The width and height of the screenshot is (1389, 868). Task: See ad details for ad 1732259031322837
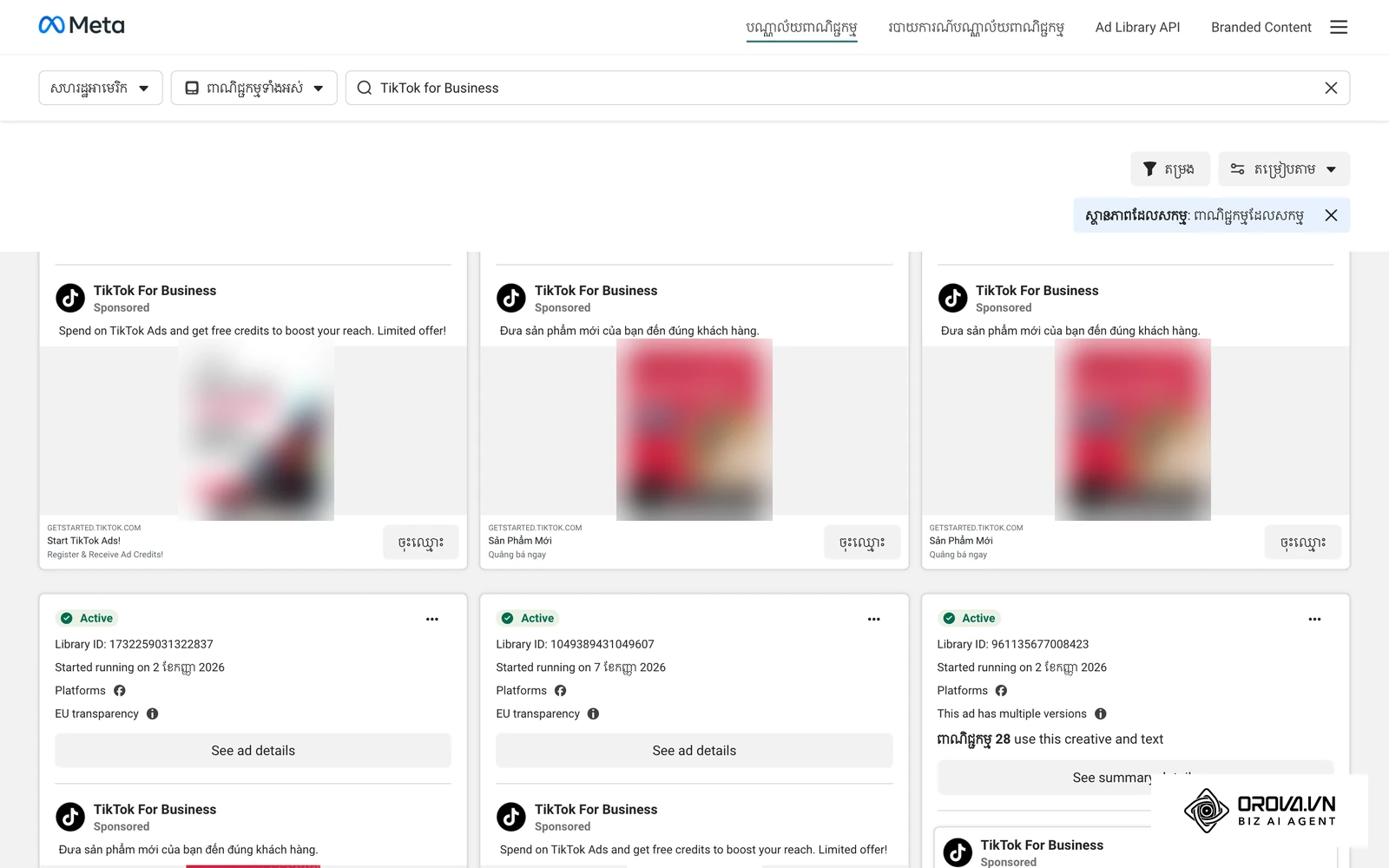tap(253, 751)
